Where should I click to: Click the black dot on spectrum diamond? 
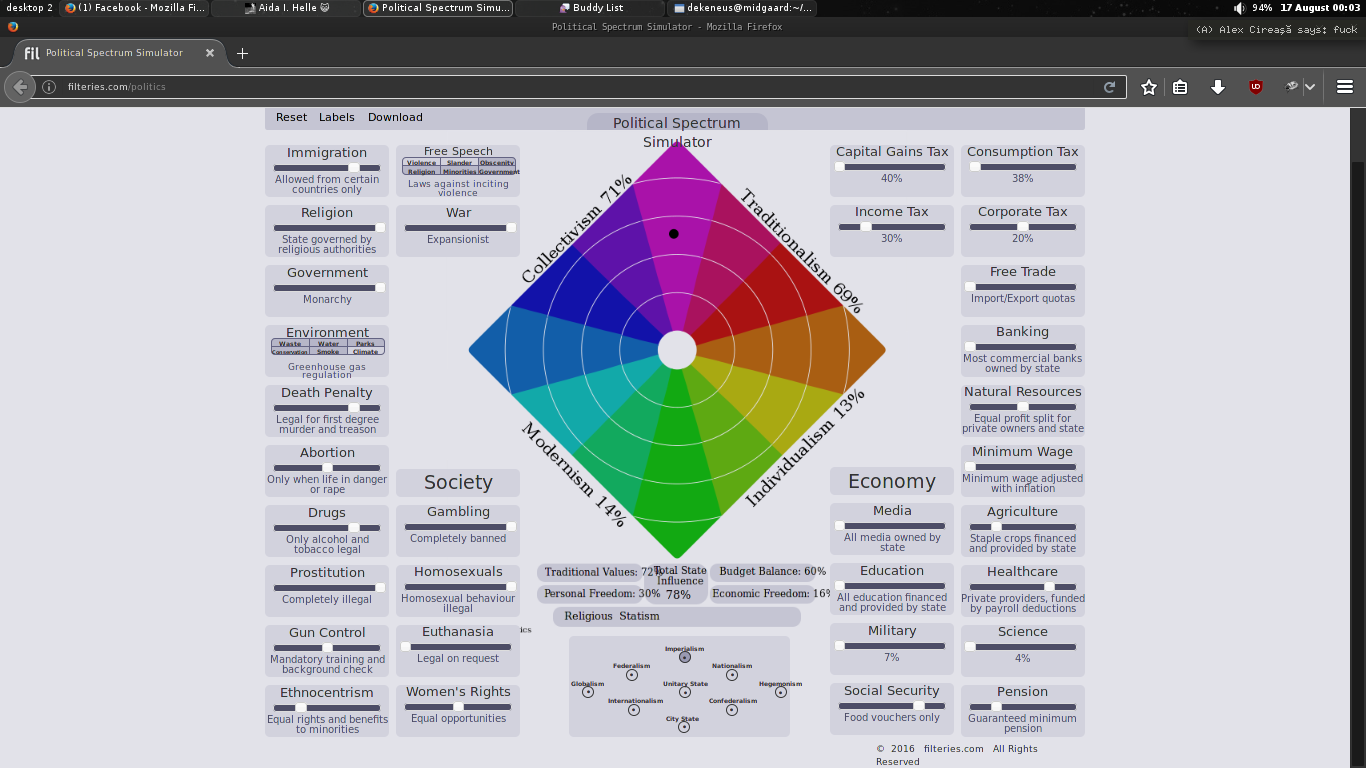click(674, 234)
